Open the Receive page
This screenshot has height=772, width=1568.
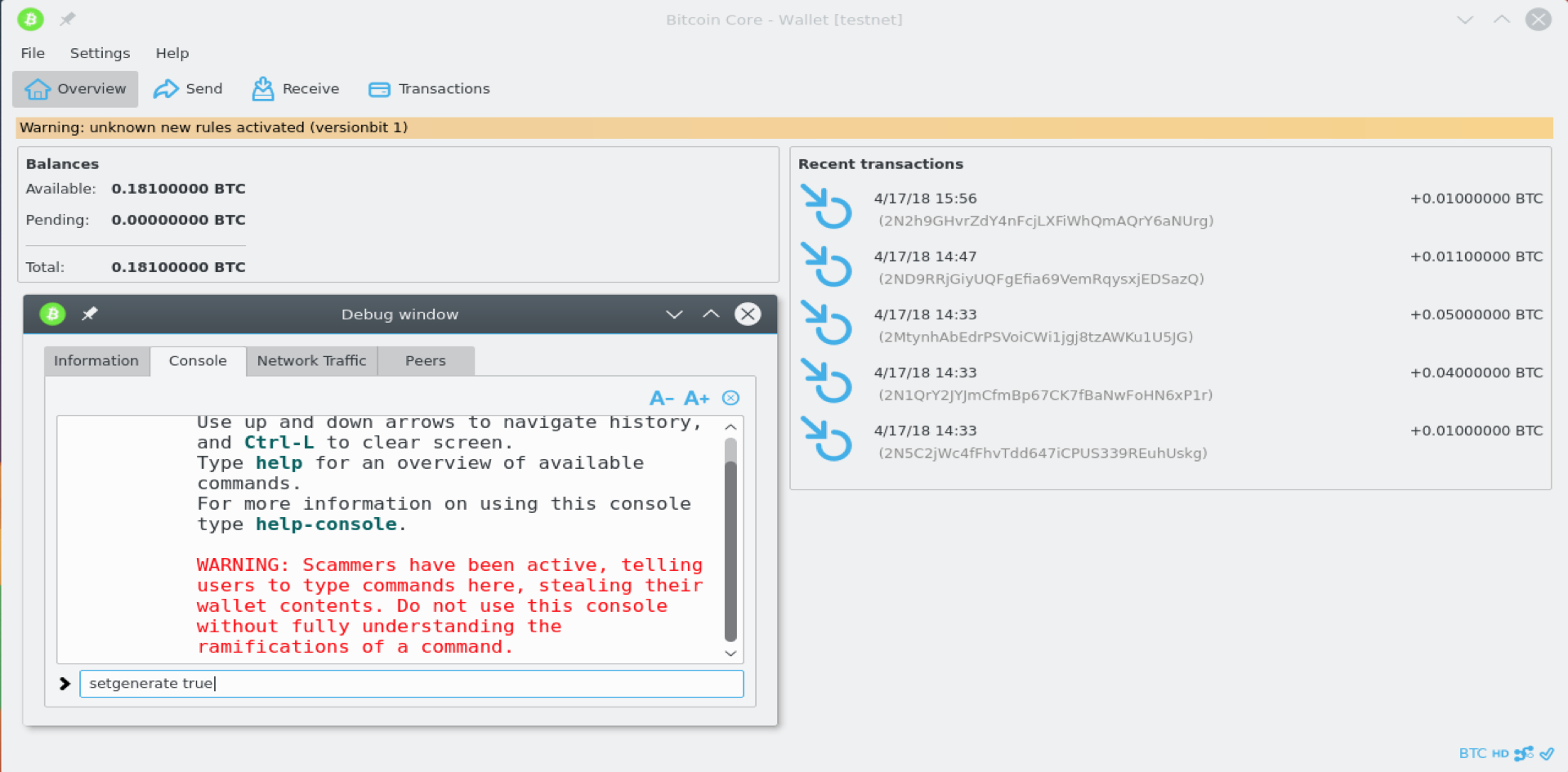pos(296,89)
